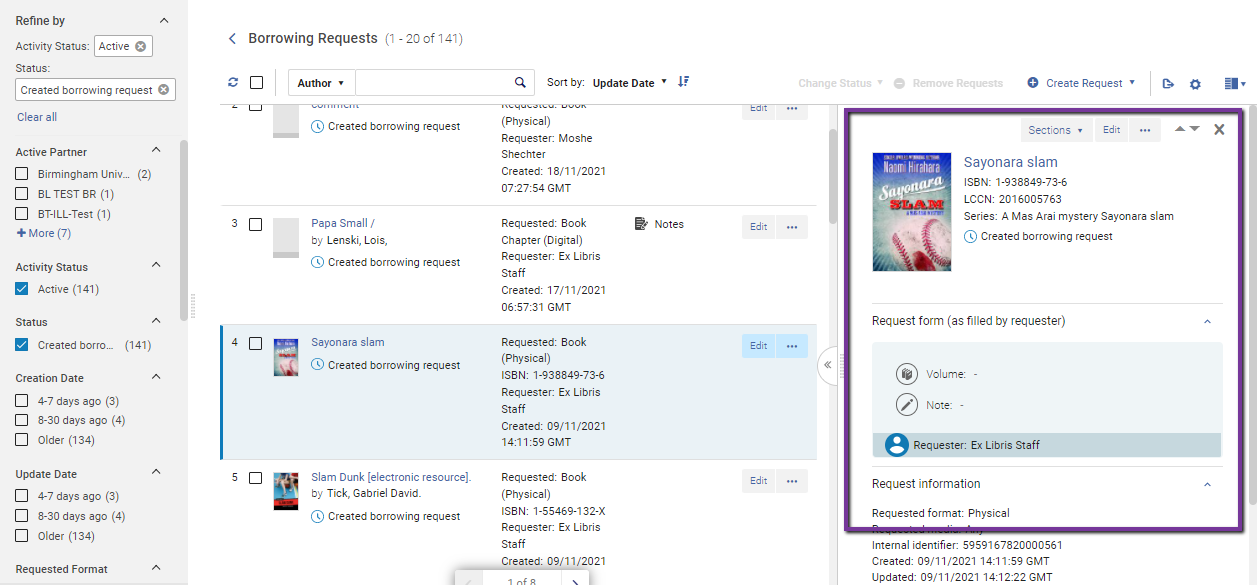Go to next record in details panel

click(x=1195, y=129)
